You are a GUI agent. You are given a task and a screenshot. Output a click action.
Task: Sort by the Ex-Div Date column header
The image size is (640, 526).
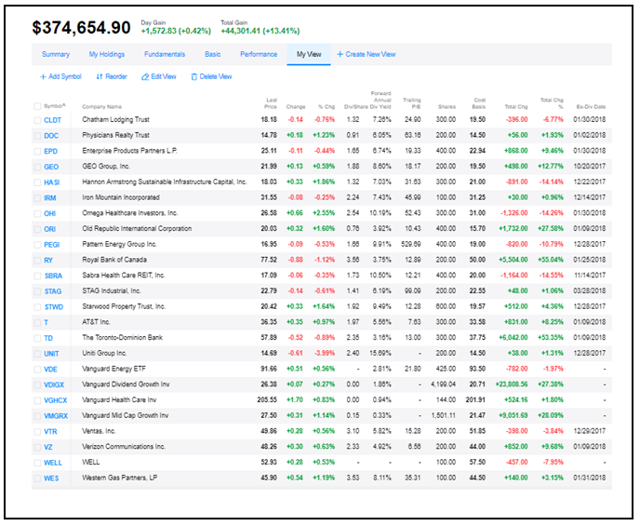591,107
